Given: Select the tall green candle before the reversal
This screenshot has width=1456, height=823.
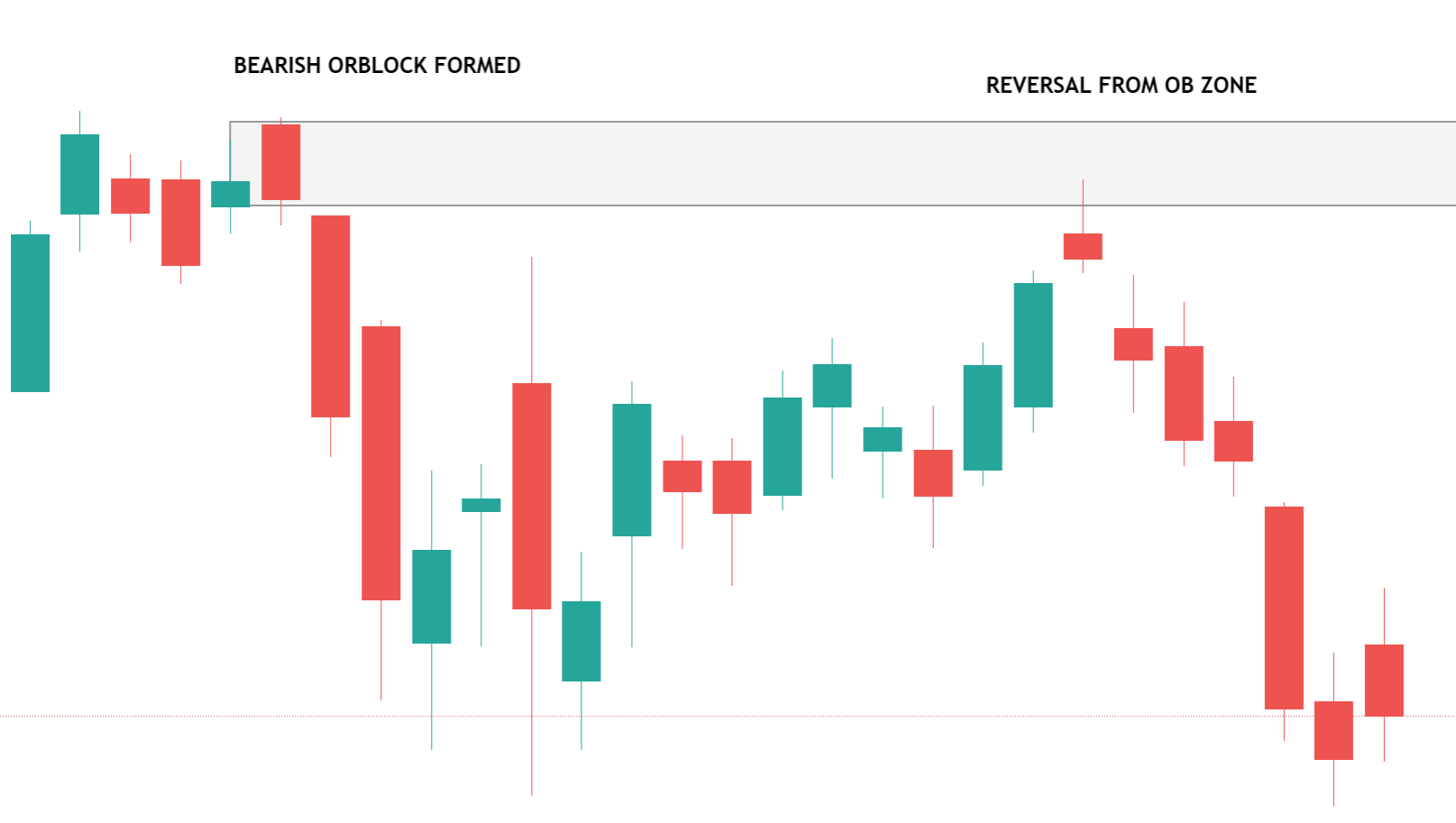Looking at the screenshot, I should coord(1033,345).
